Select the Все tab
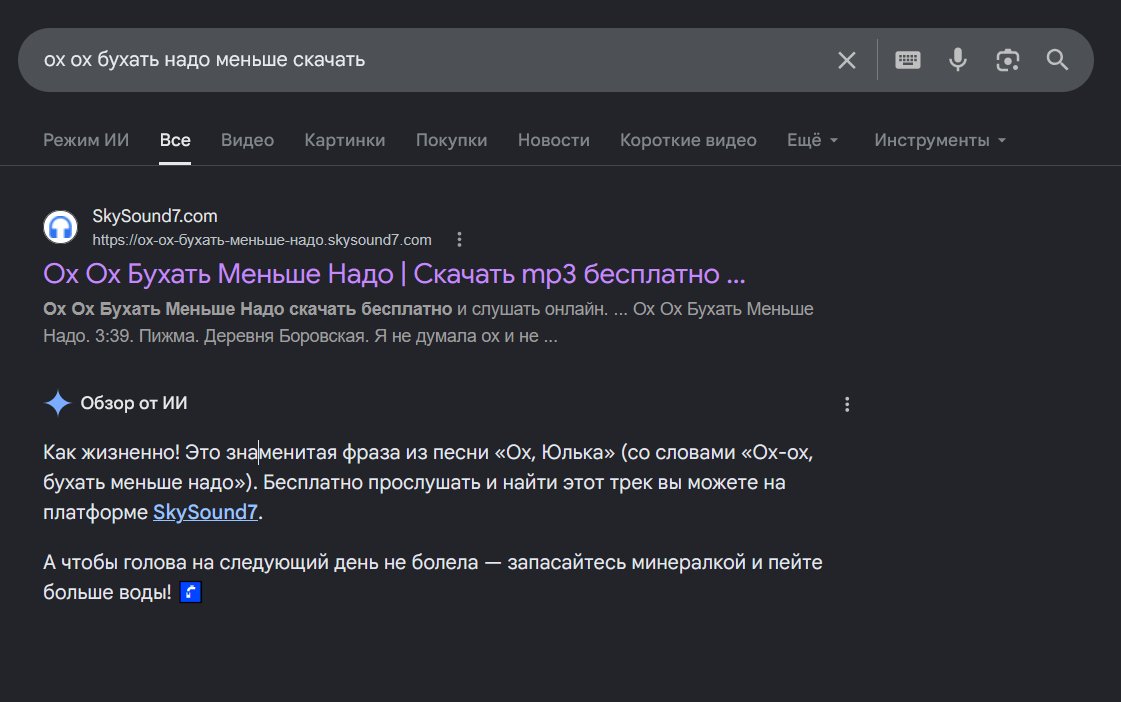The image size is (1121, 702). pos(174,140)
